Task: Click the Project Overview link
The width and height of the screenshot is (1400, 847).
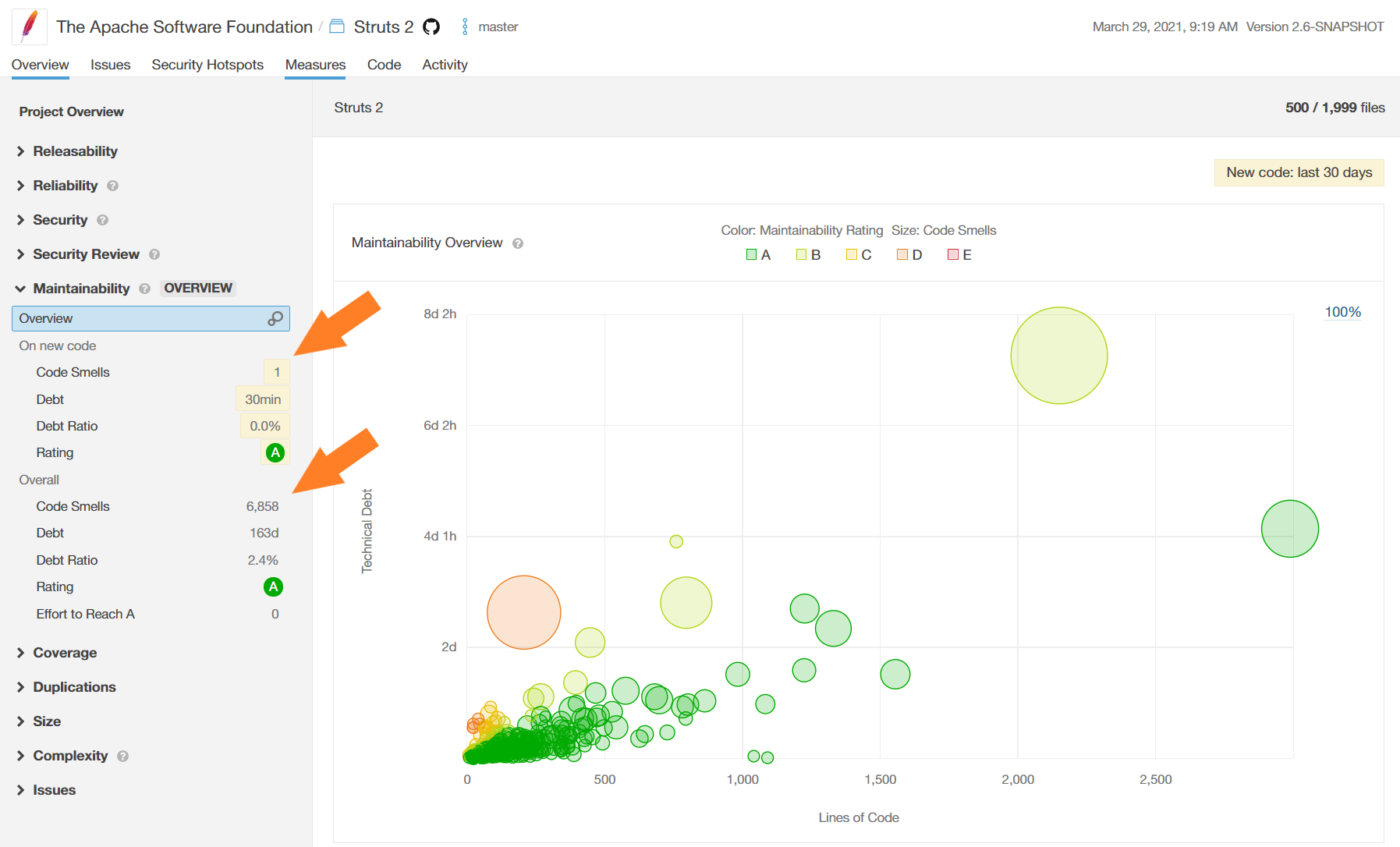Action: tap(71, 112)
